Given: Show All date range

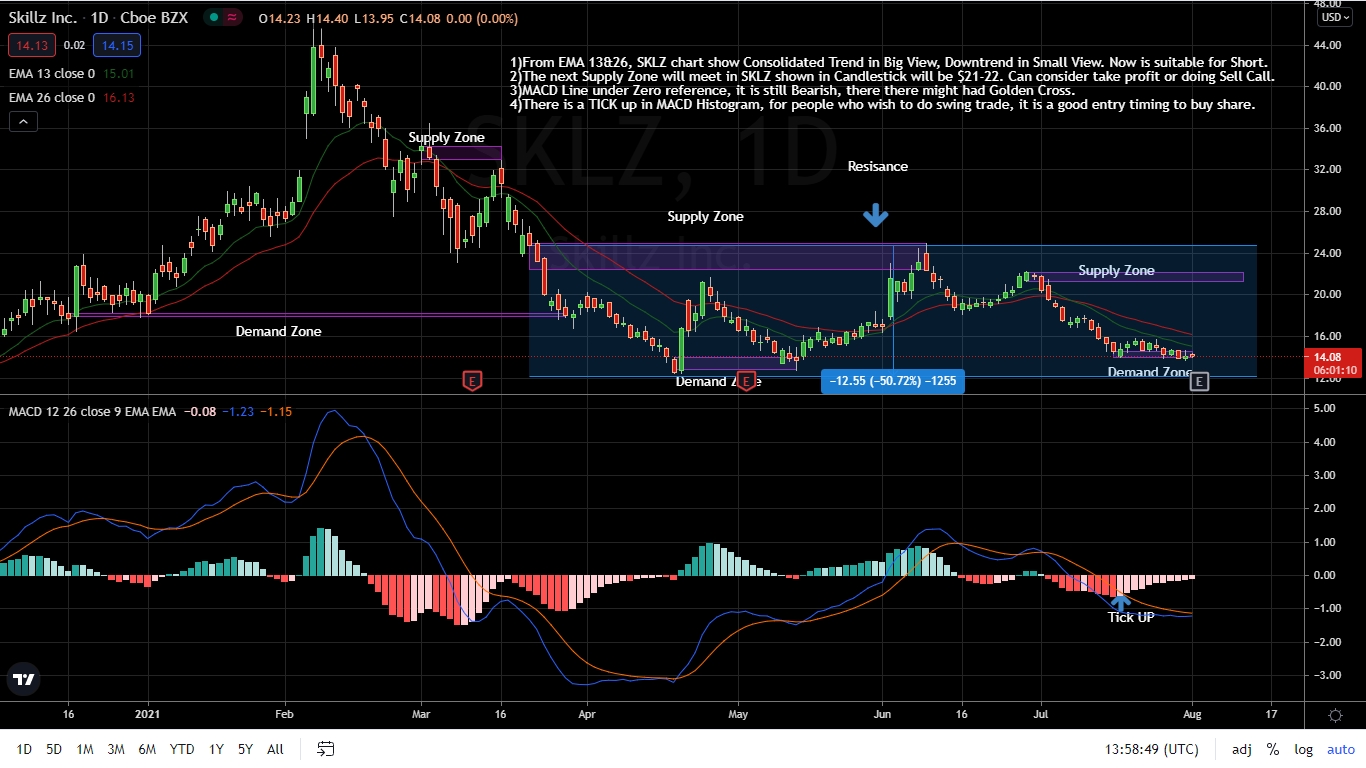Looking at the screenshot, I should tap(276, 749).
